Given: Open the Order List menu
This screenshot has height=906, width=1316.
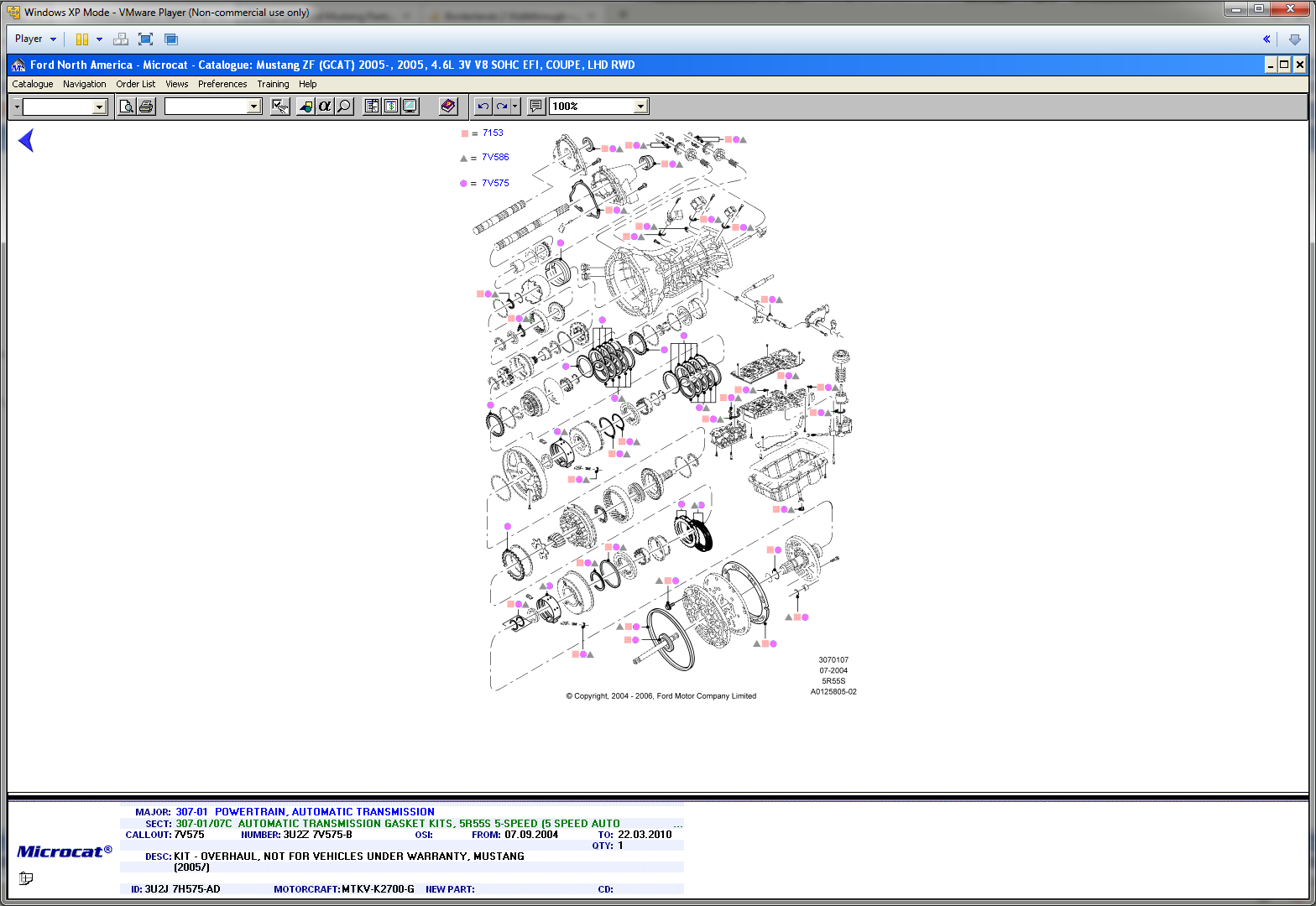Looking at the screenshot, I should click(136, 84).
